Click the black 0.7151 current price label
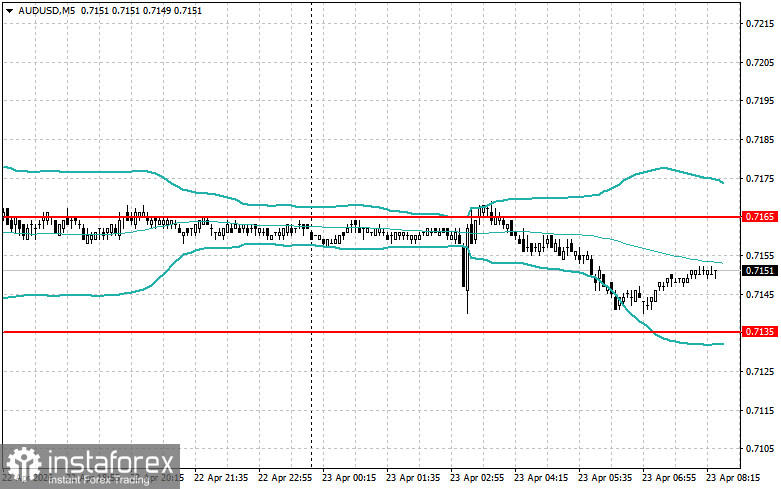 (760, 270)
